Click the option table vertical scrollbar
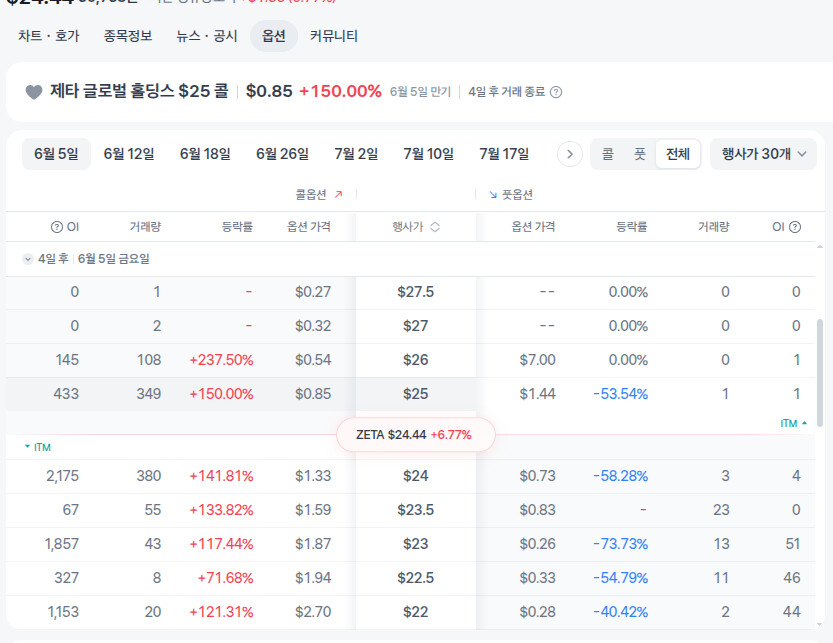This screenshot has width=833, height=643. point(820,372)
